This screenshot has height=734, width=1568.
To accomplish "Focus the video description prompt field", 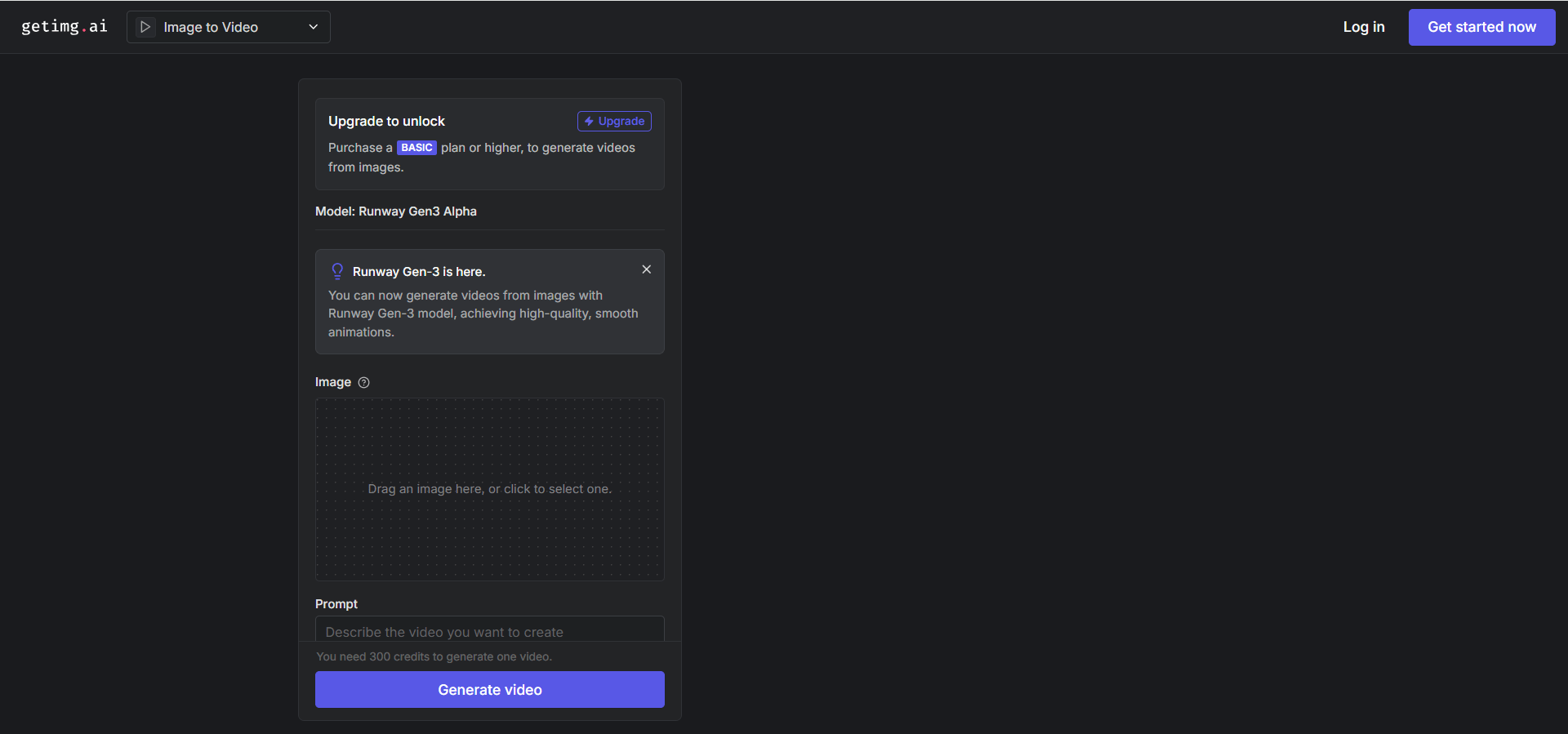I will [x=490, y=631].
